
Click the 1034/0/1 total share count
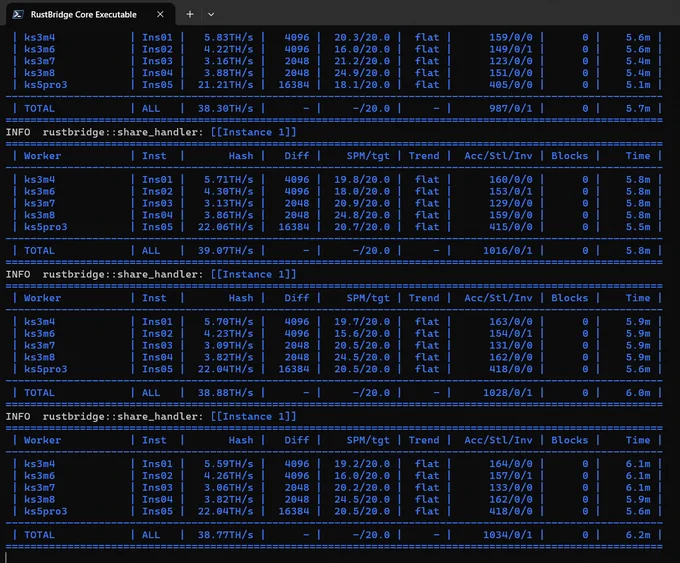[x=508, y=535]
